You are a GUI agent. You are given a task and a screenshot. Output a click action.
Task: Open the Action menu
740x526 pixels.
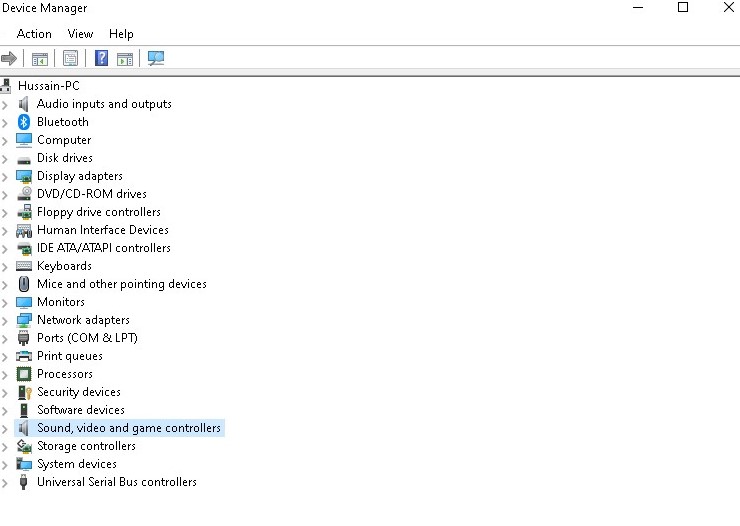(34, 34)
